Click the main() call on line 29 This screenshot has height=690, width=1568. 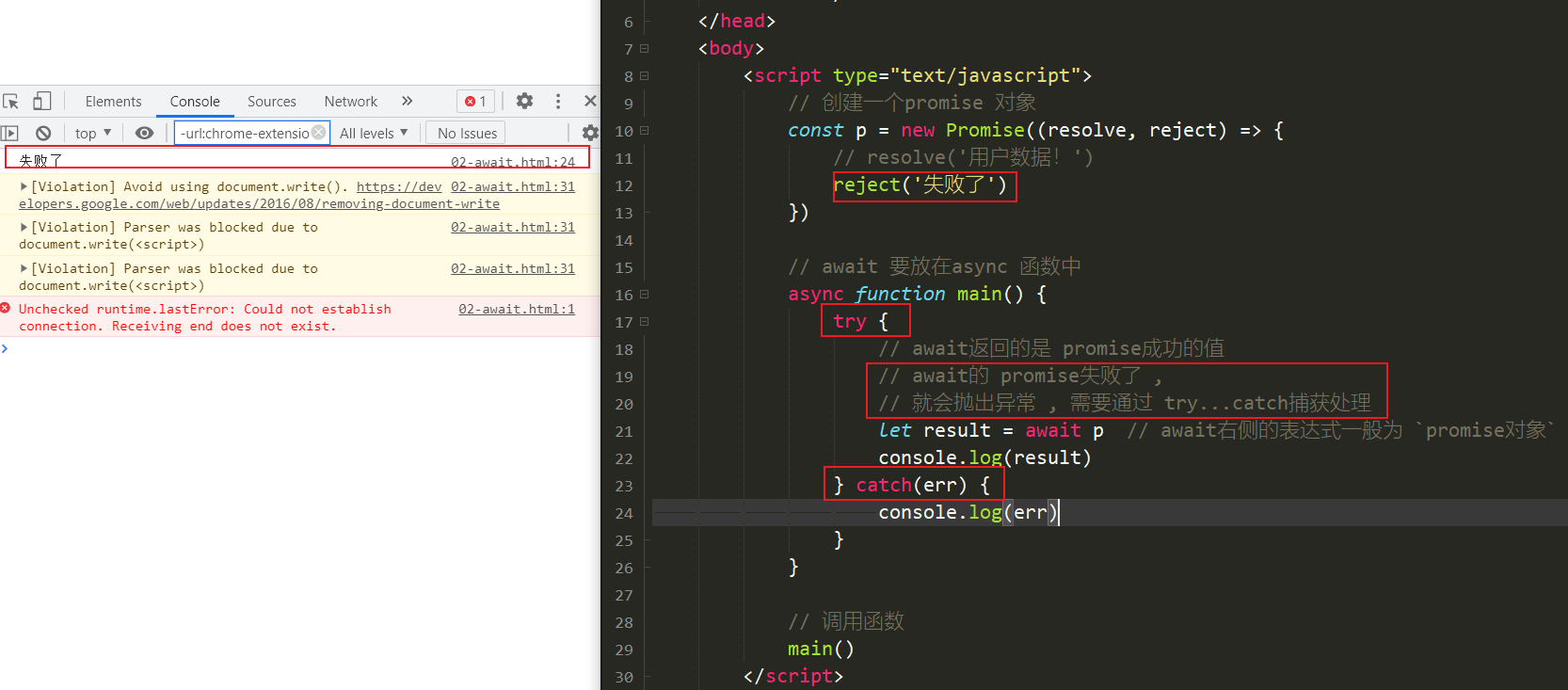click(821, 649)
